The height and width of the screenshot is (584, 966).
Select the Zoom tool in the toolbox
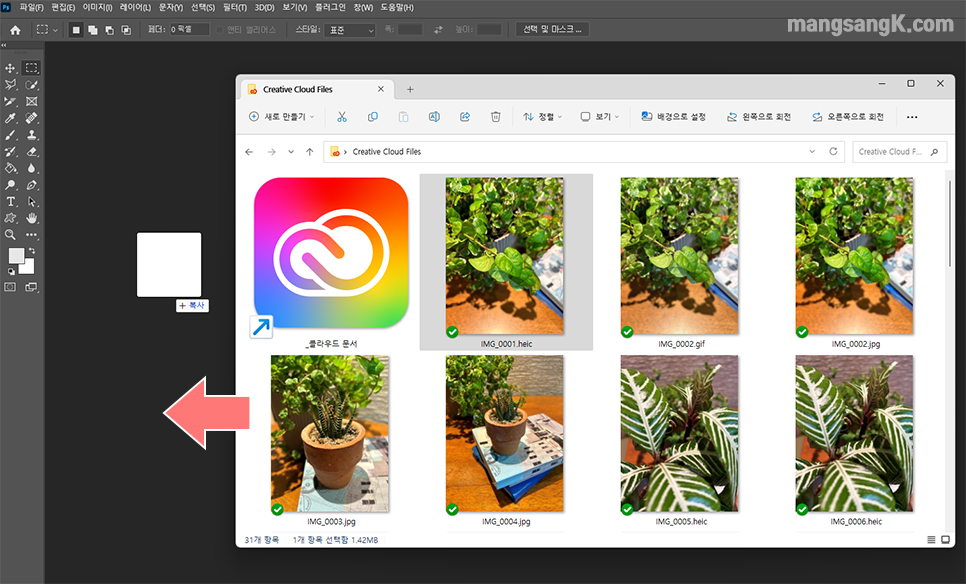pos(10,235)
